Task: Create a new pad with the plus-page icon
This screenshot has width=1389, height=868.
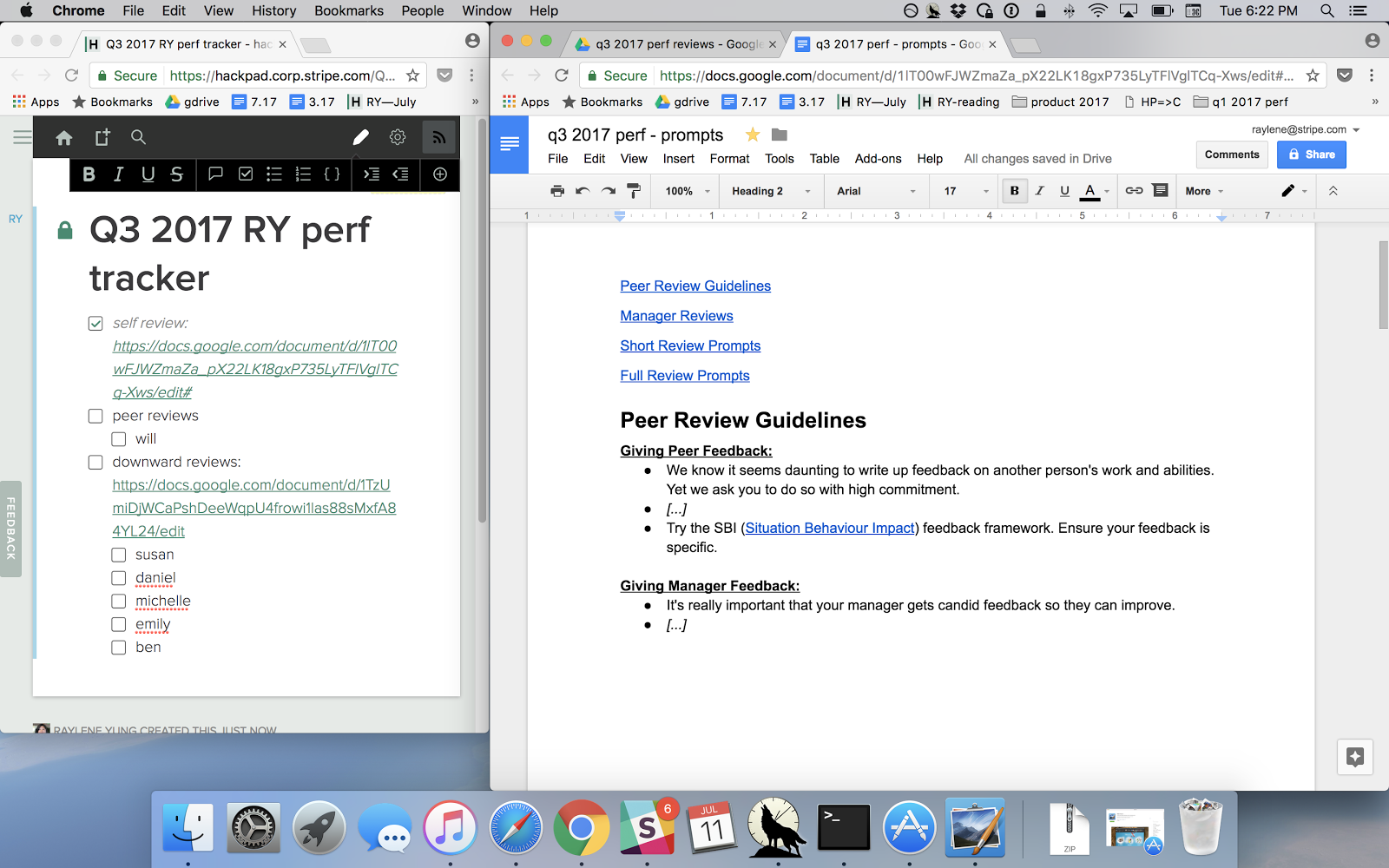Action: (102, 137)
